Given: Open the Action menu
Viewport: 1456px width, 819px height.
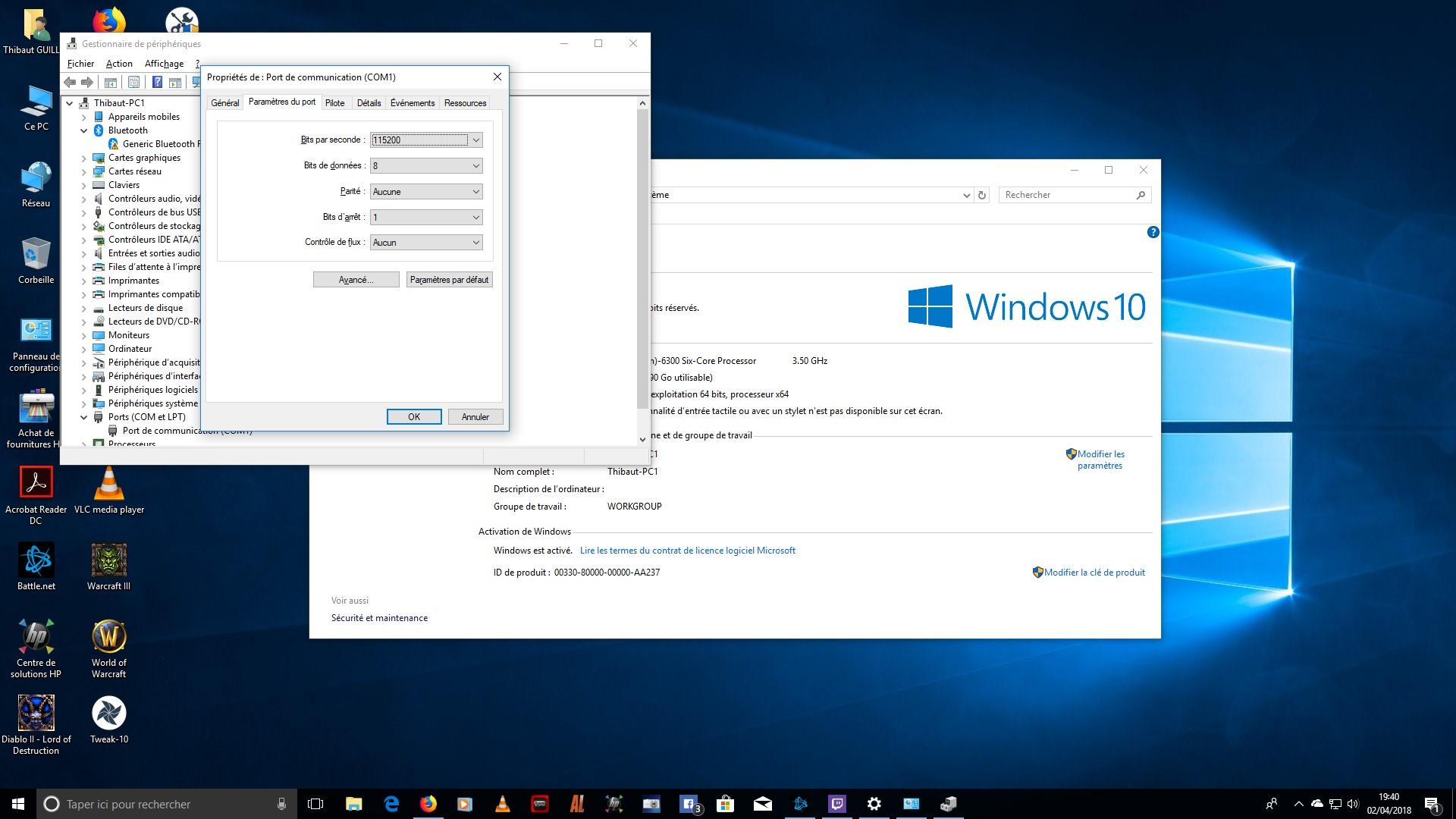Looking at the screenshot, I should click(119, 64).
